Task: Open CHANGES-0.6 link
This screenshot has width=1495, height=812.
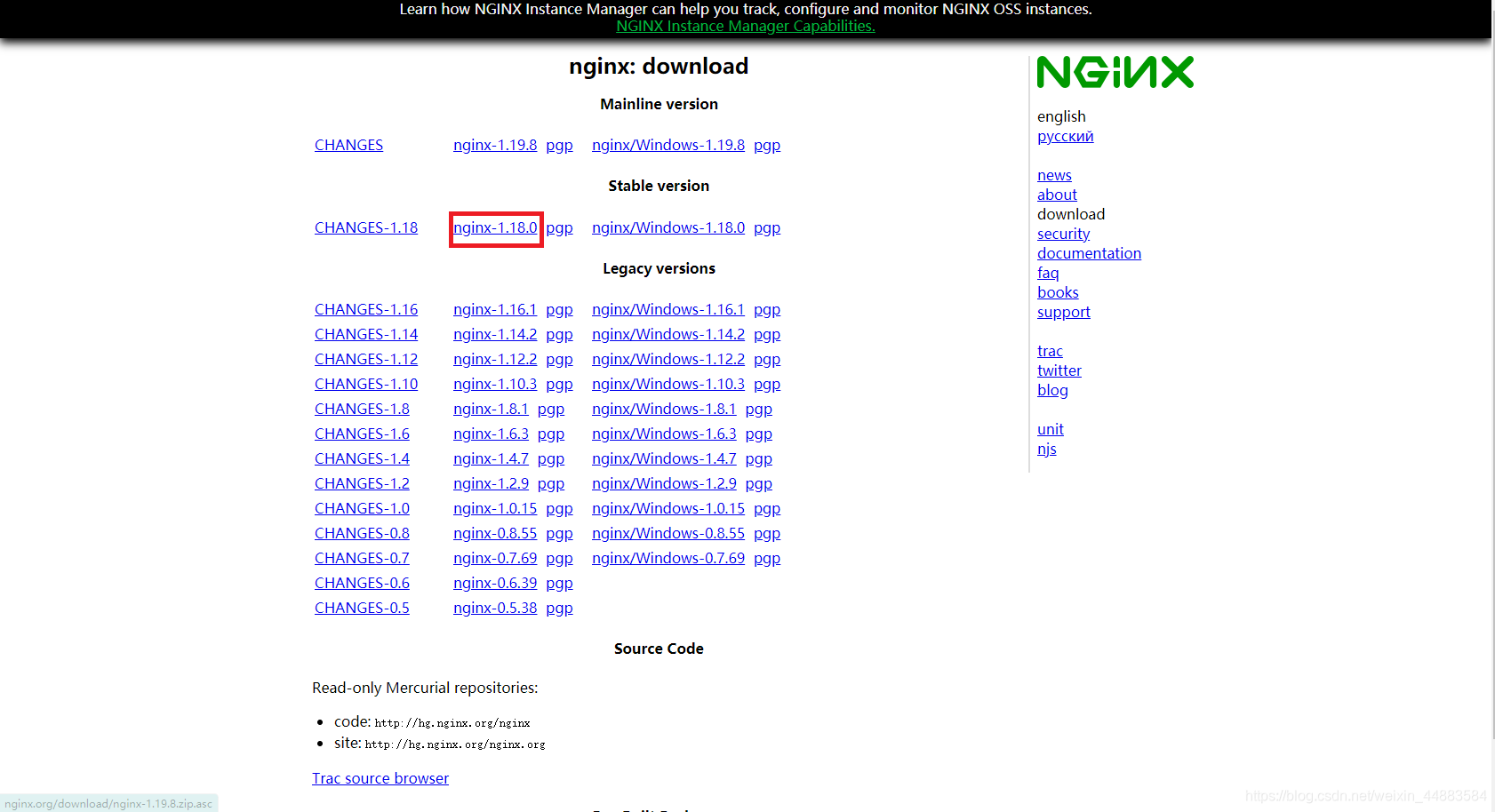Action: click(362, 583)
